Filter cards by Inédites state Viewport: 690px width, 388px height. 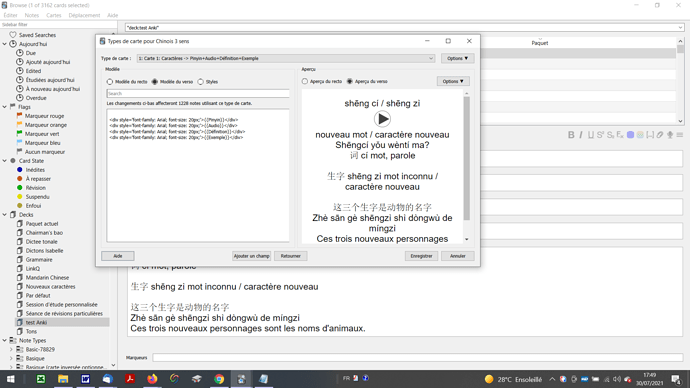[35, 170]
